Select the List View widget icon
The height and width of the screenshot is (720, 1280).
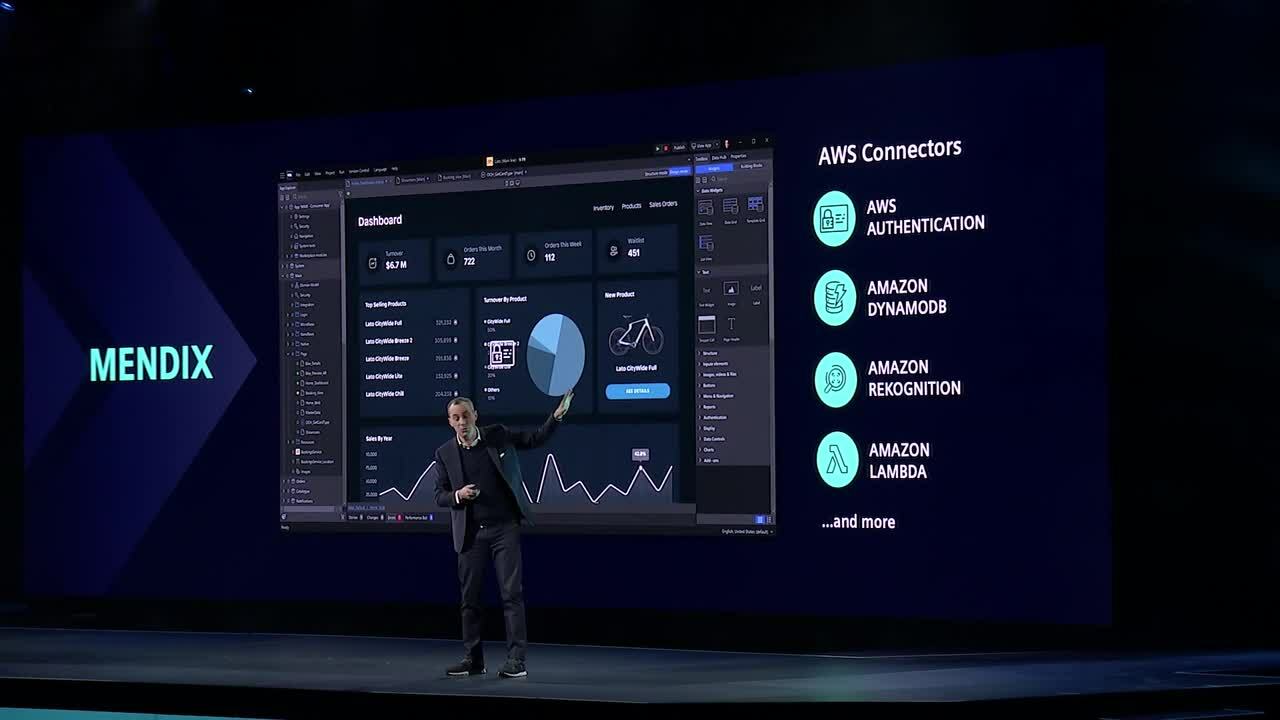pyautogui.click(x=706, y=244)
